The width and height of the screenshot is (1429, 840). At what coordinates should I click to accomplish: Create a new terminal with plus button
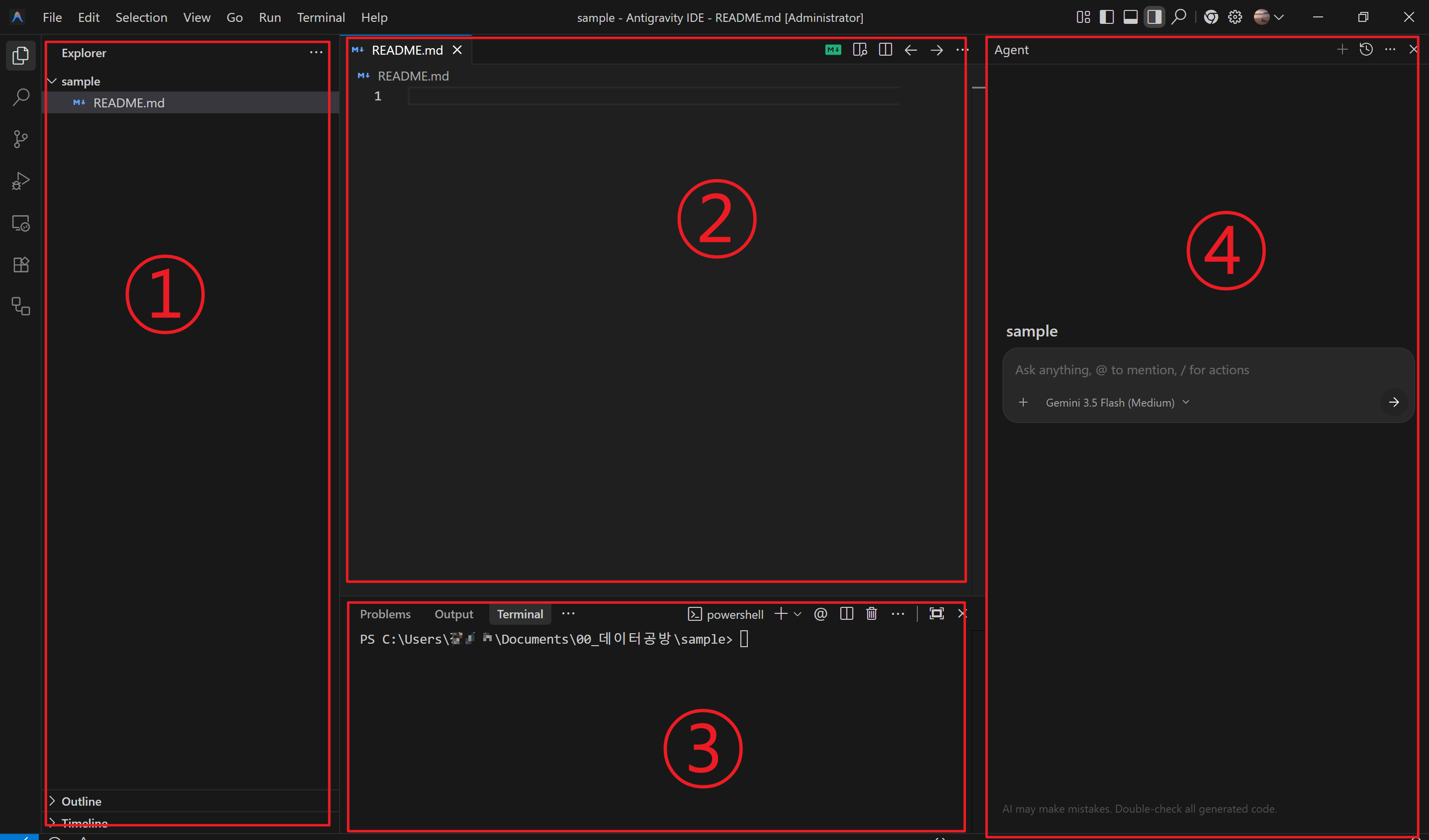pyautogui.click(x=781, y=614)
